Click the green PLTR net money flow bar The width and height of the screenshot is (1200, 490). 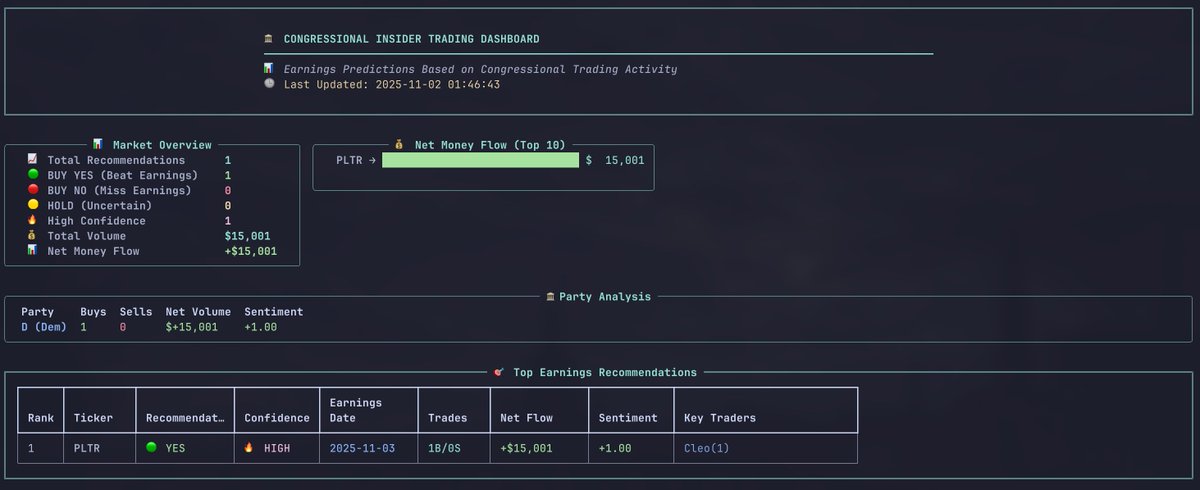(480, 160)
